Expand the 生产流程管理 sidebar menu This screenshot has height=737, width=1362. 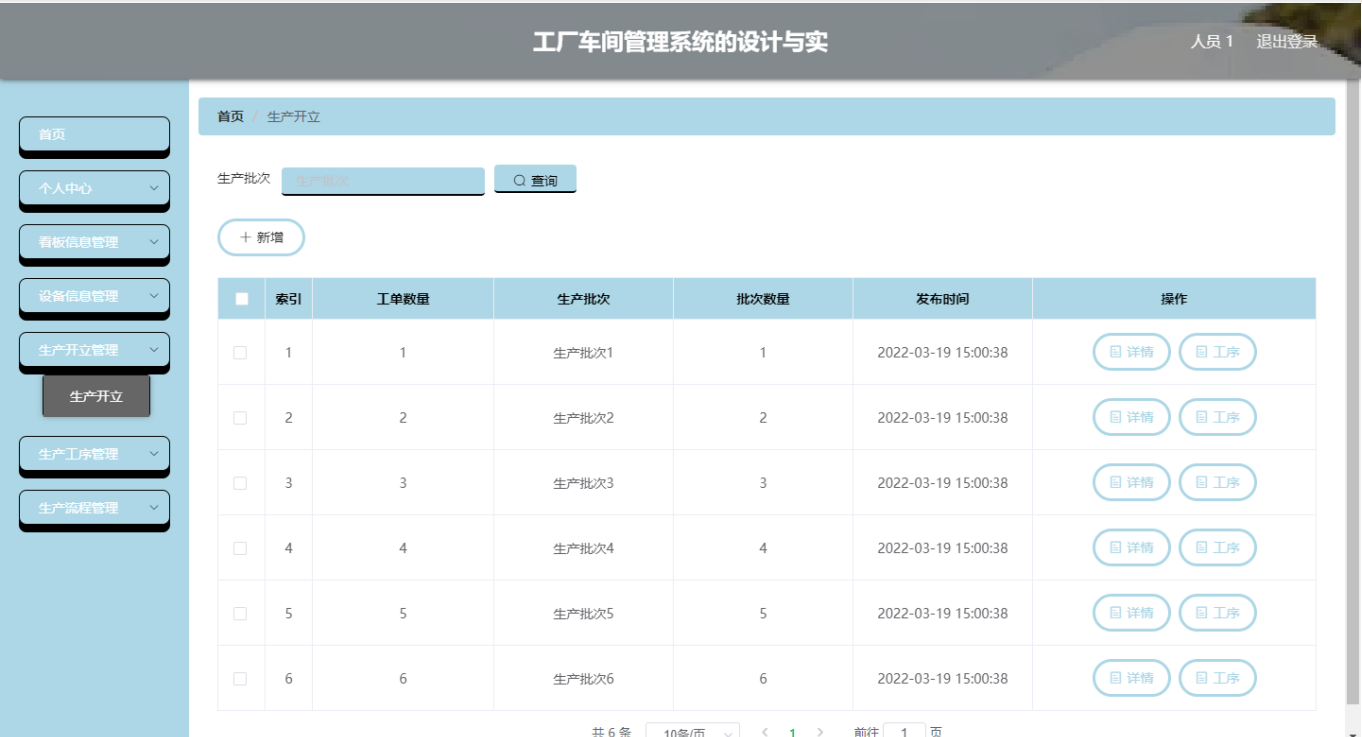tap(95, 508)
